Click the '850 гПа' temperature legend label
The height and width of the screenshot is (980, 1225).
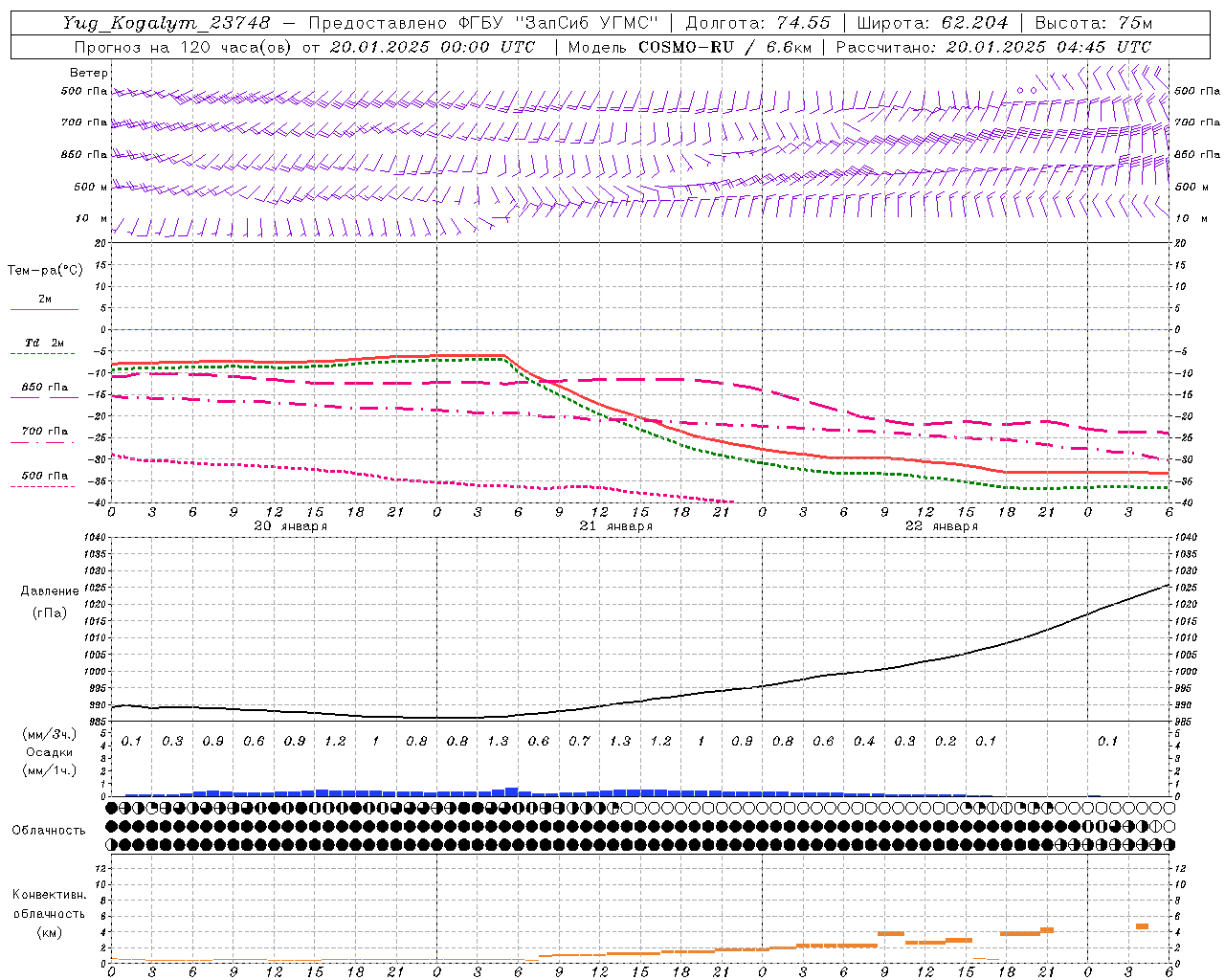click(45, 388)
